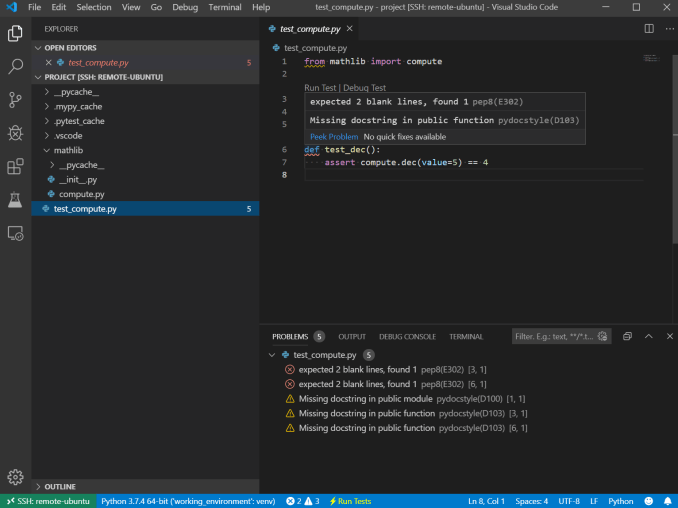Open the Source Control view

pos(15,100)
